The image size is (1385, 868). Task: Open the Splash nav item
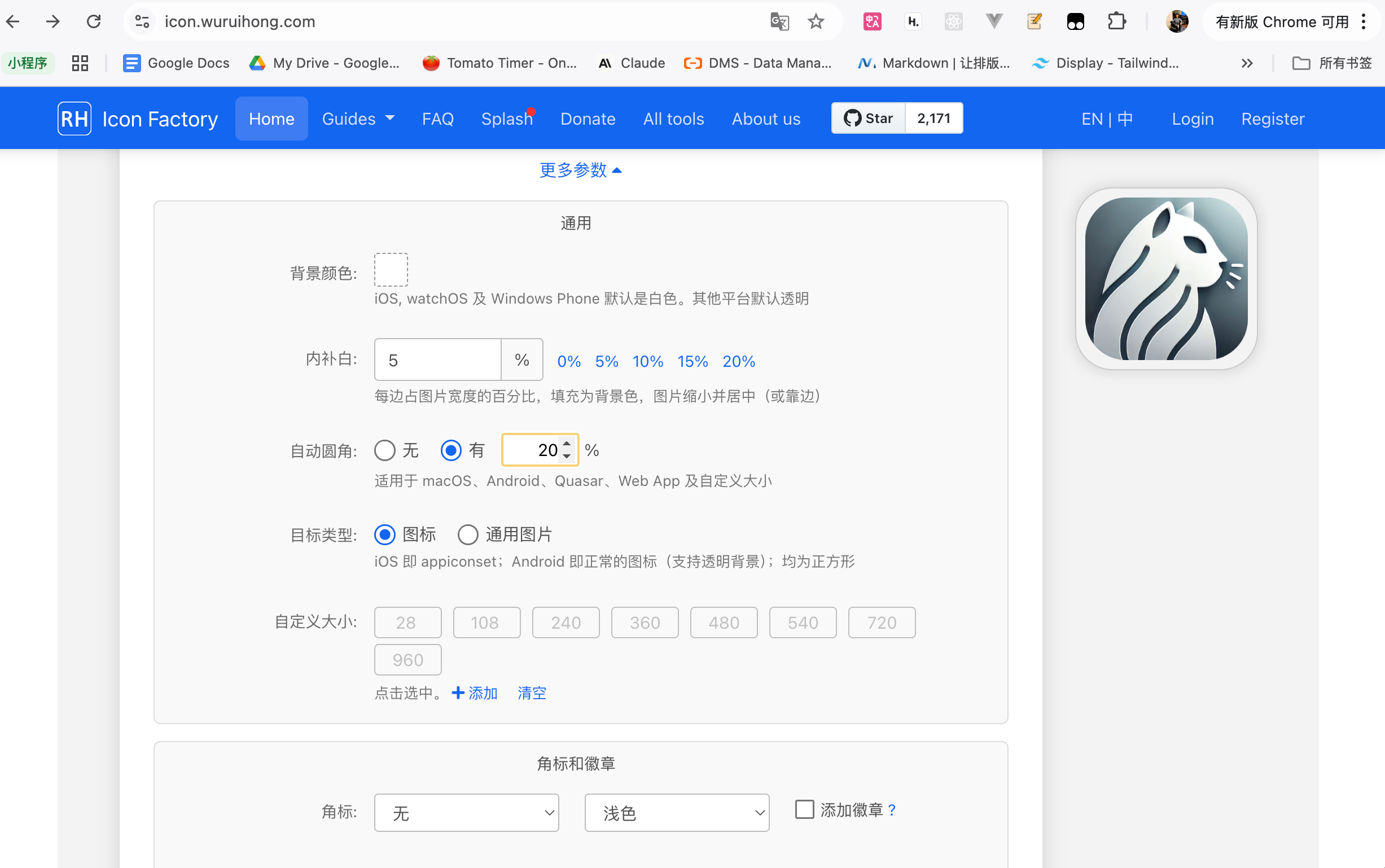click(x=507, y=119)
